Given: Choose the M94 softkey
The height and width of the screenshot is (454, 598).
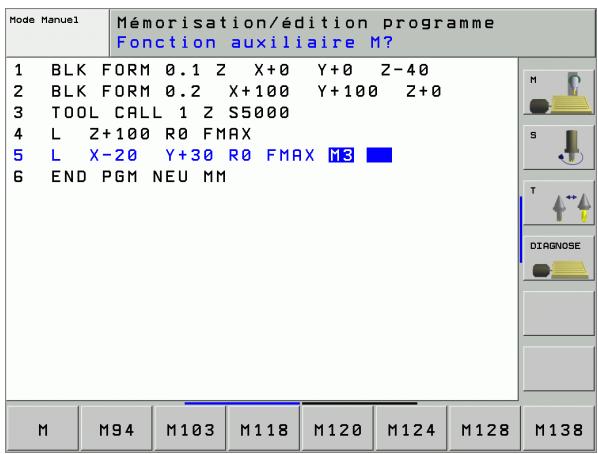Looking at the screenshot, I should pos(116,429).
